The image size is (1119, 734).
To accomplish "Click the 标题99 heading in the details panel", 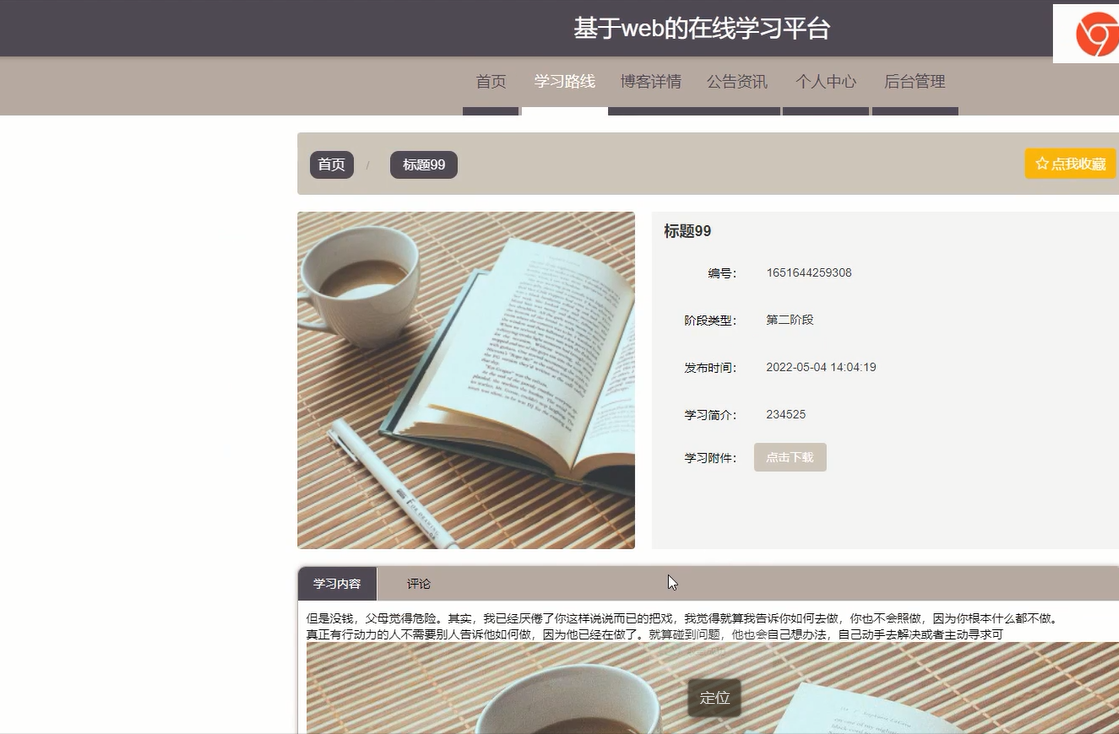I will click(x=687, y=231).
